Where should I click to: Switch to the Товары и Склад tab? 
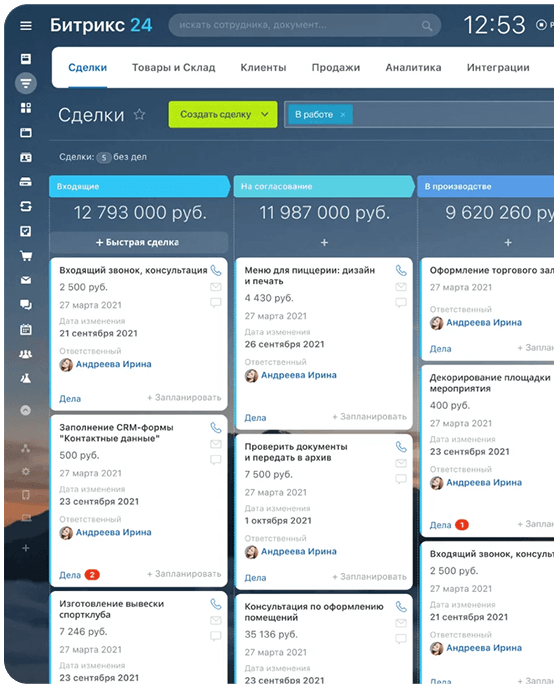tap(174, 68)
